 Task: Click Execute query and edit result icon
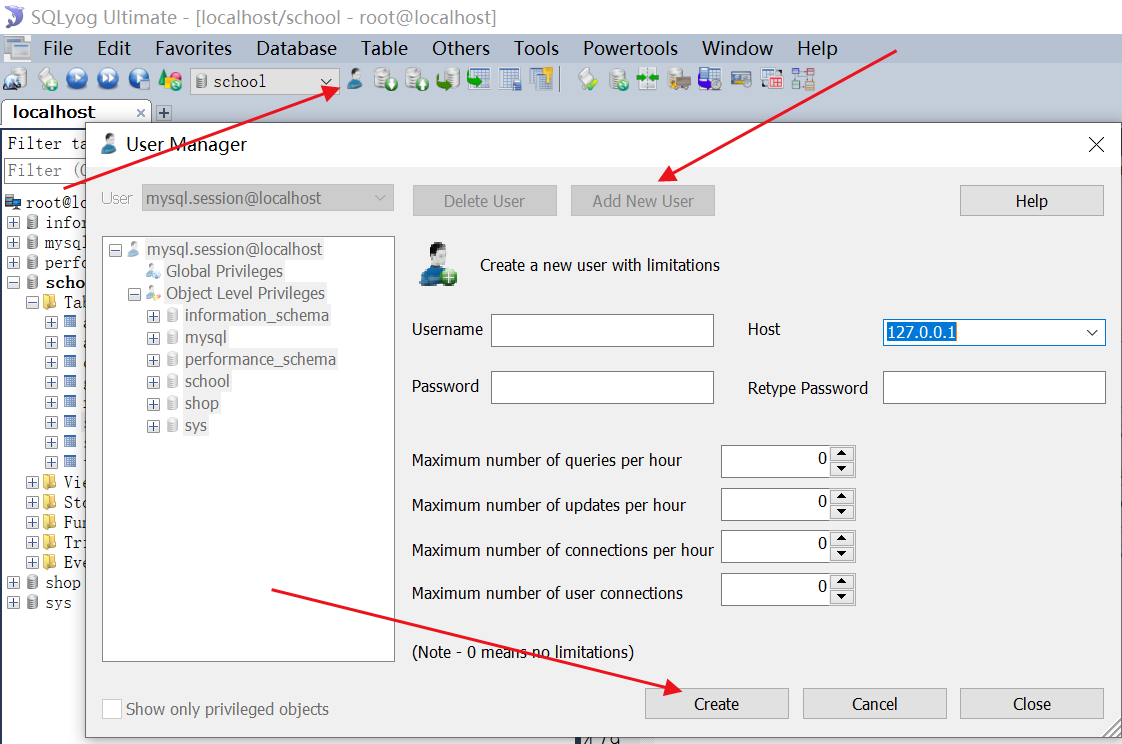coord(139,79)
